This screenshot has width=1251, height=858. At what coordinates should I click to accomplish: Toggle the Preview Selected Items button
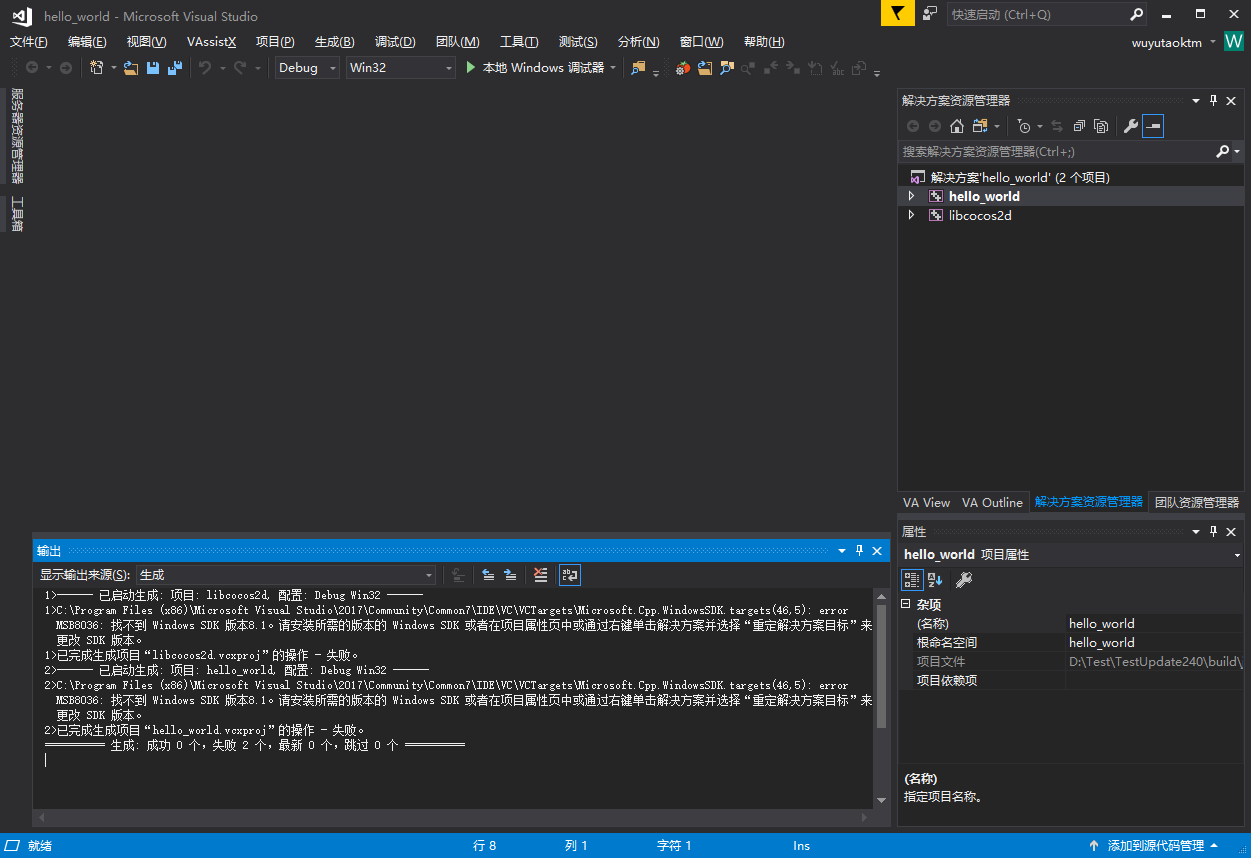click(1153, 126)
